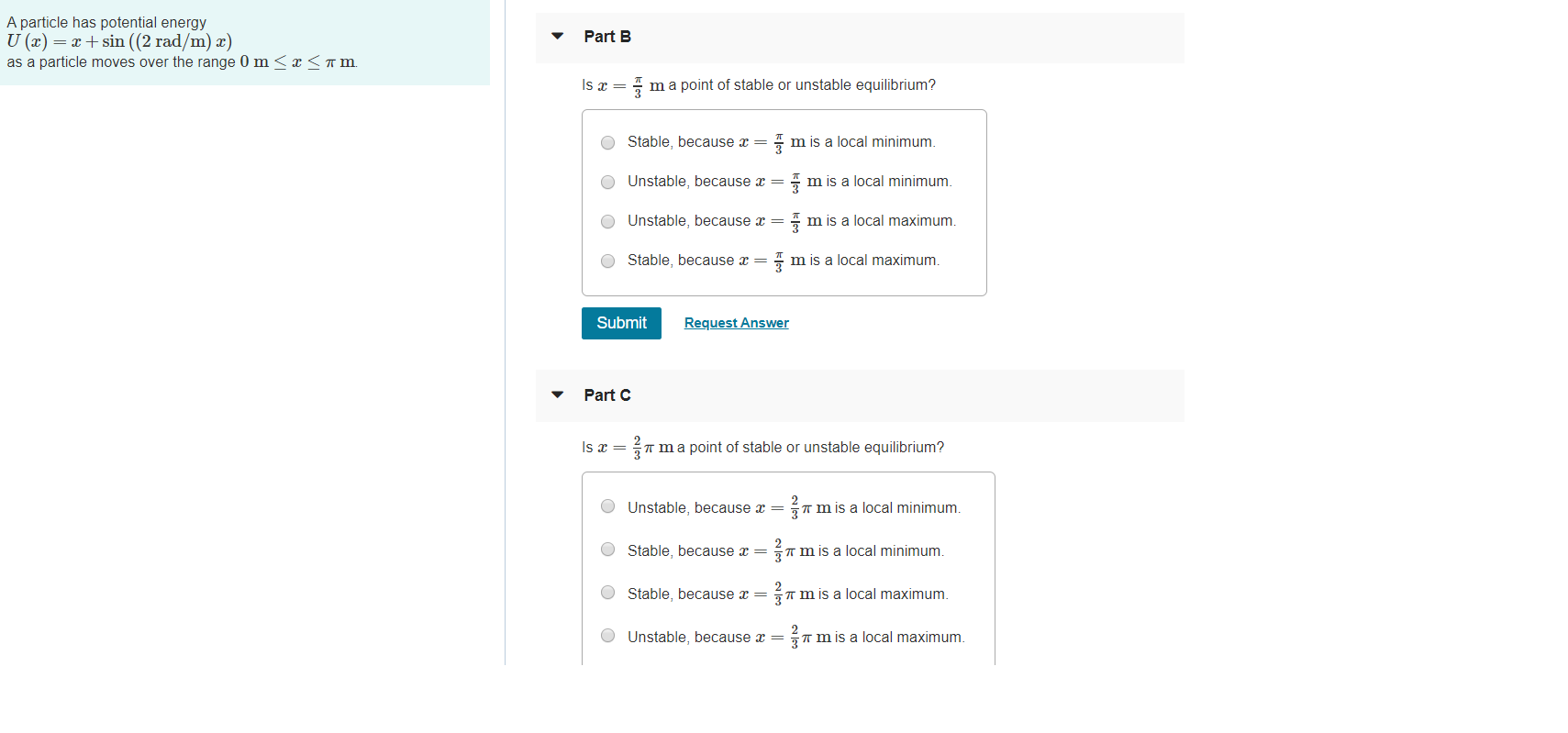Click the Part C disclosure triangle
Screen dimensions: 1568x733
(557, 394)
